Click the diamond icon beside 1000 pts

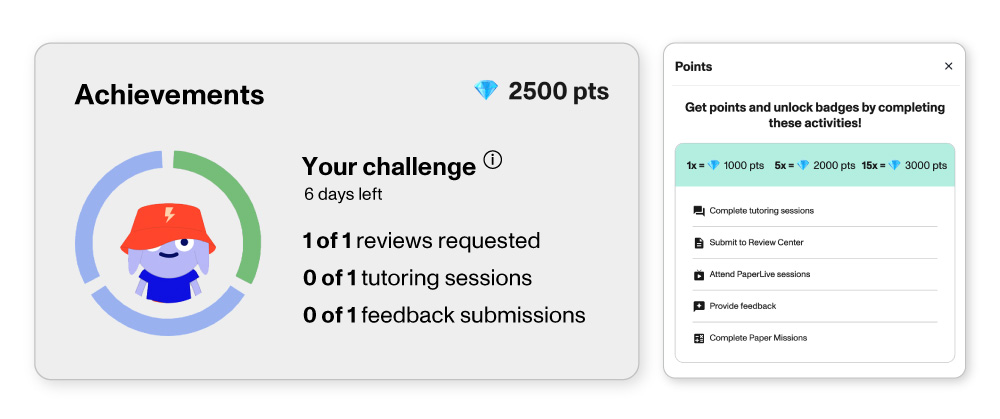(714, 166)
